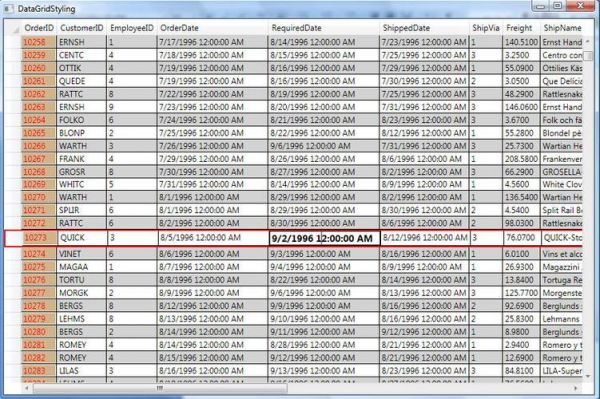Image resolution: width=600 pixels, height=399 pixels.
Task: Select ShipName cell LILA-Super
Action: pos(562,371)
